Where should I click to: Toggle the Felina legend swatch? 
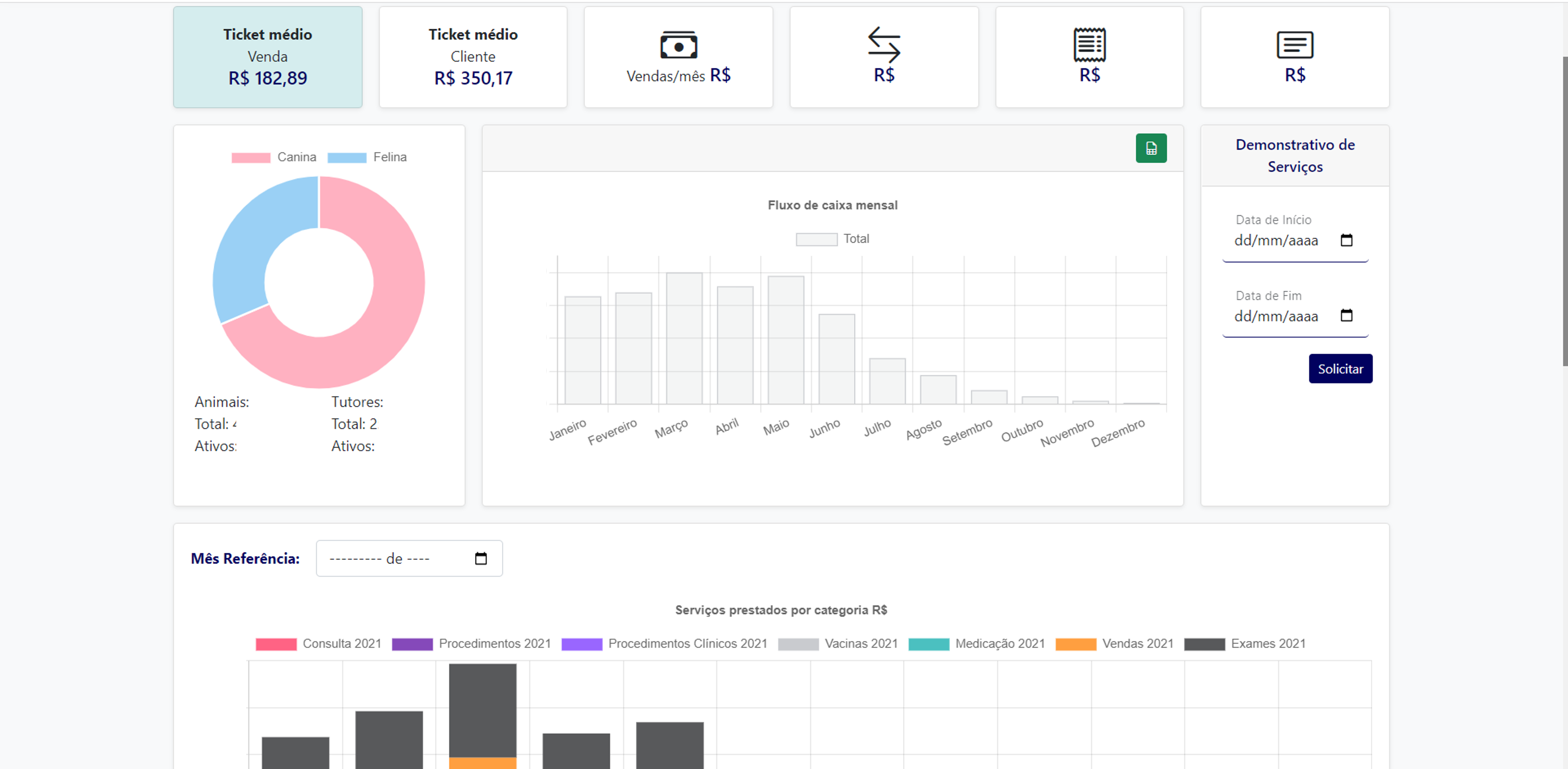point(347,157)
